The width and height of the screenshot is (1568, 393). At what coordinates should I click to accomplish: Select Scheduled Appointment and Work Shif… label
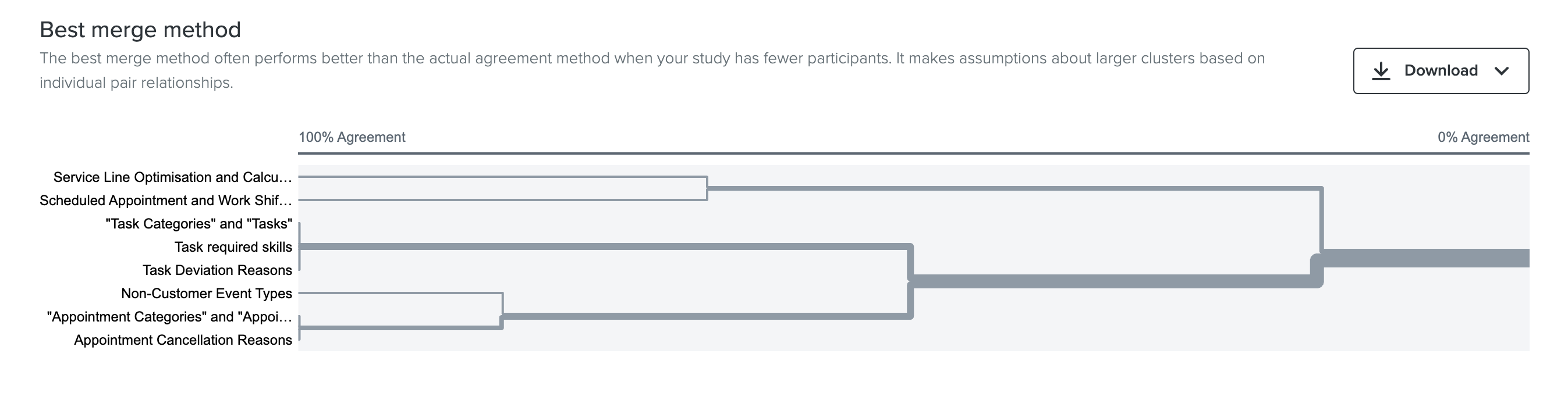tap(165, 200)
